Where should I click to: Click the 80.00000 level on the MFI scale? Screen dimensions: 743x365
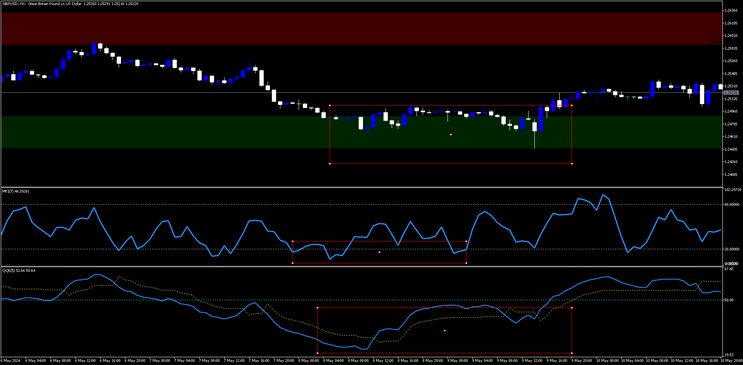(733, 204)
